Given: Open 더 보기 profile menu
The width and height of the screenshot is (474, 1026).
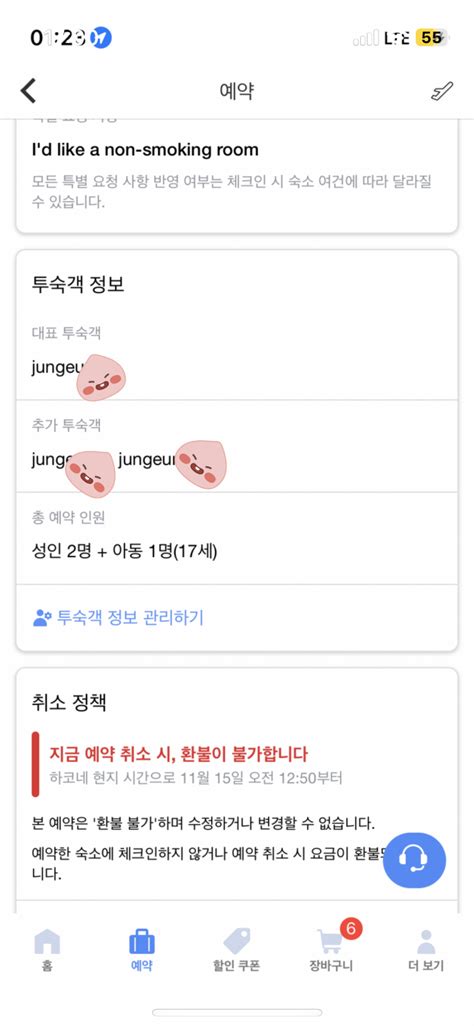Looking at the screenshot, I should click(x=426, y=949).
